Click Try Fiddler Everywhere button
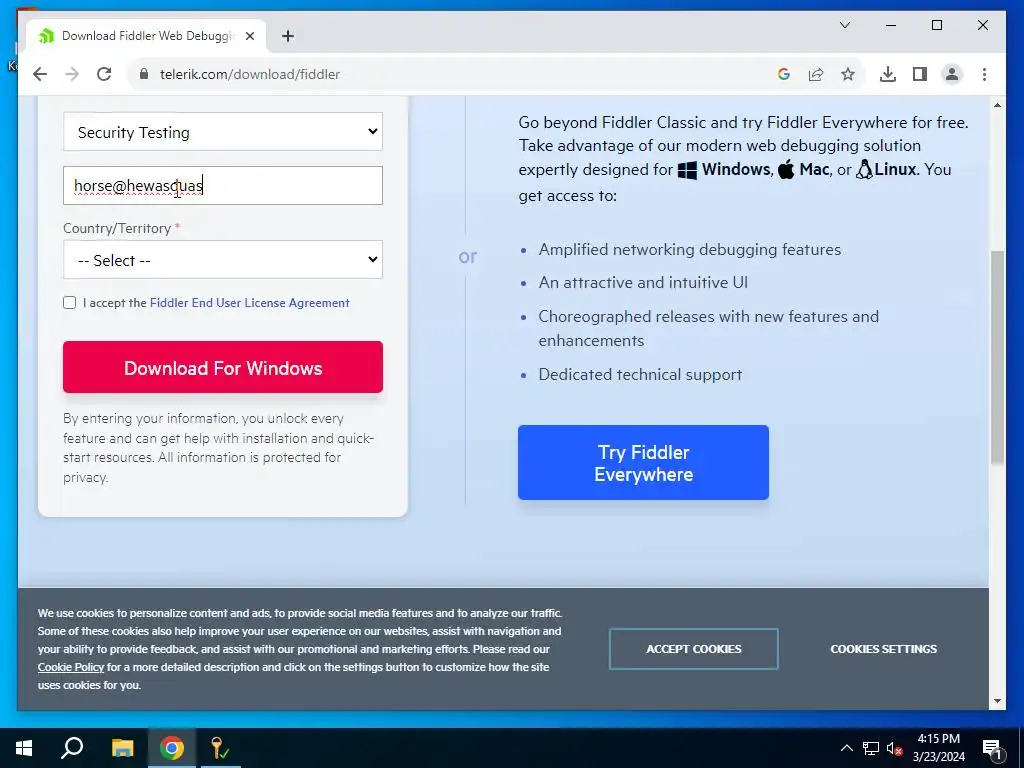Viewport: 1024px width, 768px height. pos(643,462)
